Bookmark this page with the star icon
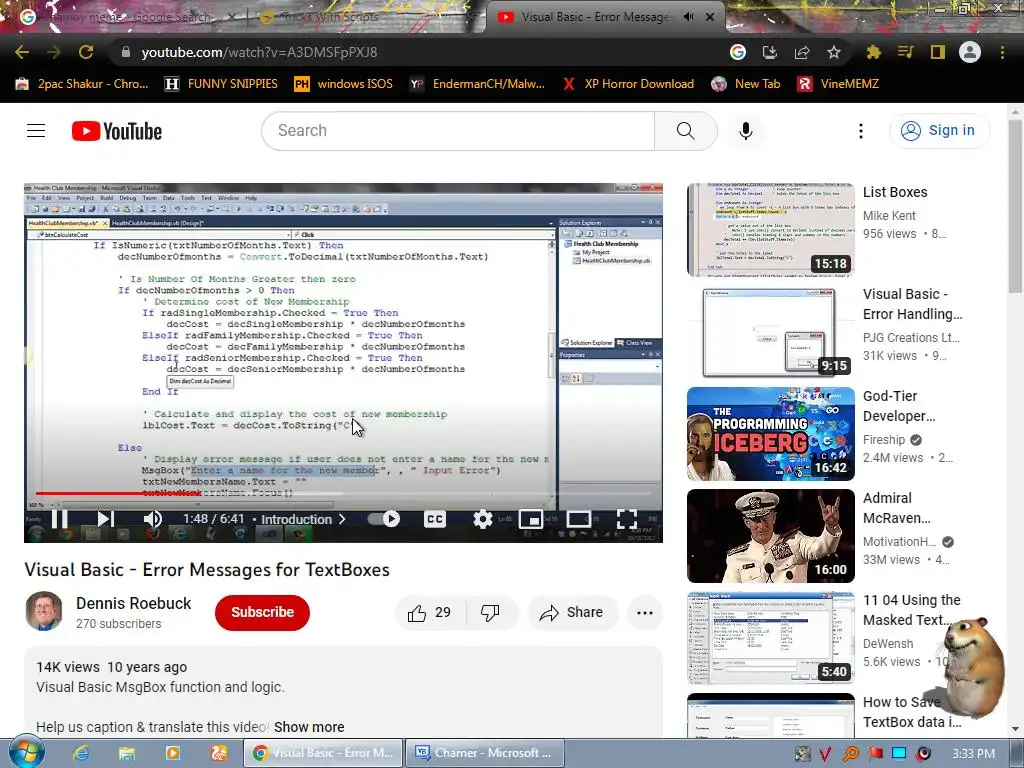The height and width of the screenshot is (768, 1024). coord(834,52)
